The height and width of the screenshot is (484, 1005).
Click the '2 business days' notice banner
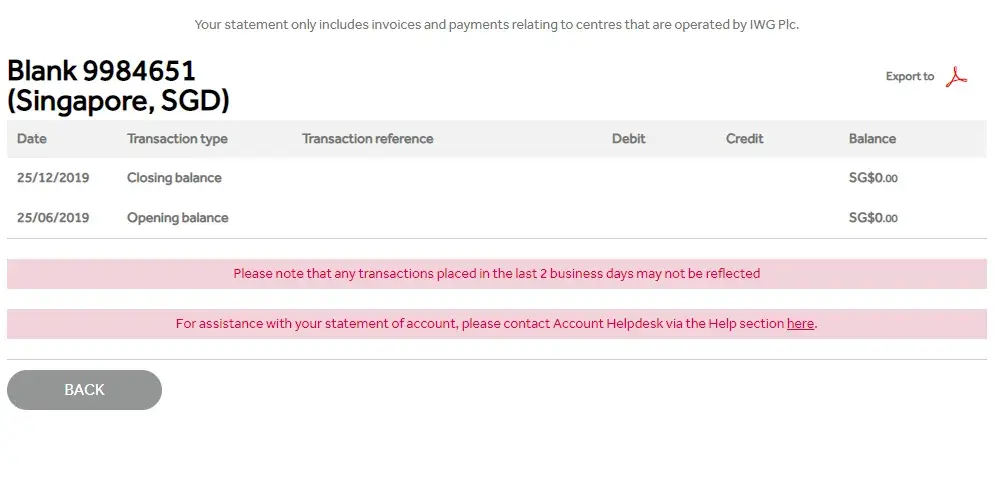(496, 274)
